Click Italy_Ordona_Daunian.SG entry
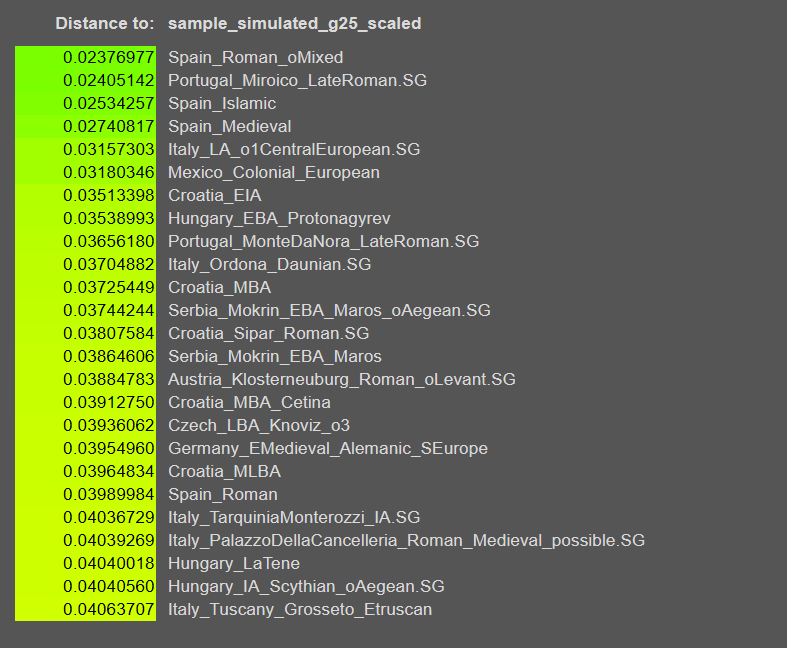Viewport: 787px width, 648px height. [269, 265]
